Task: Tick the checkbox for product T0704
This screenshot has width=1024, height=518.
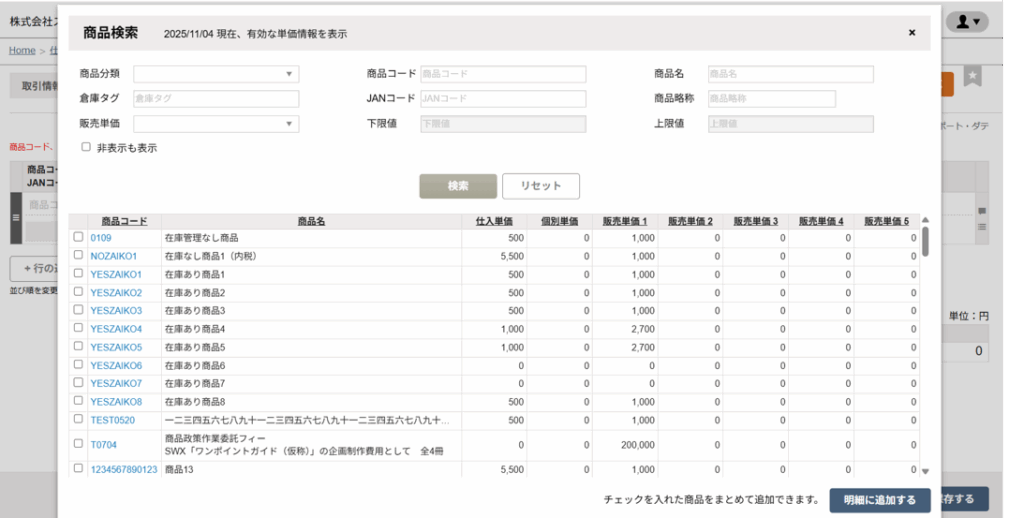Action: click(78, 443)
